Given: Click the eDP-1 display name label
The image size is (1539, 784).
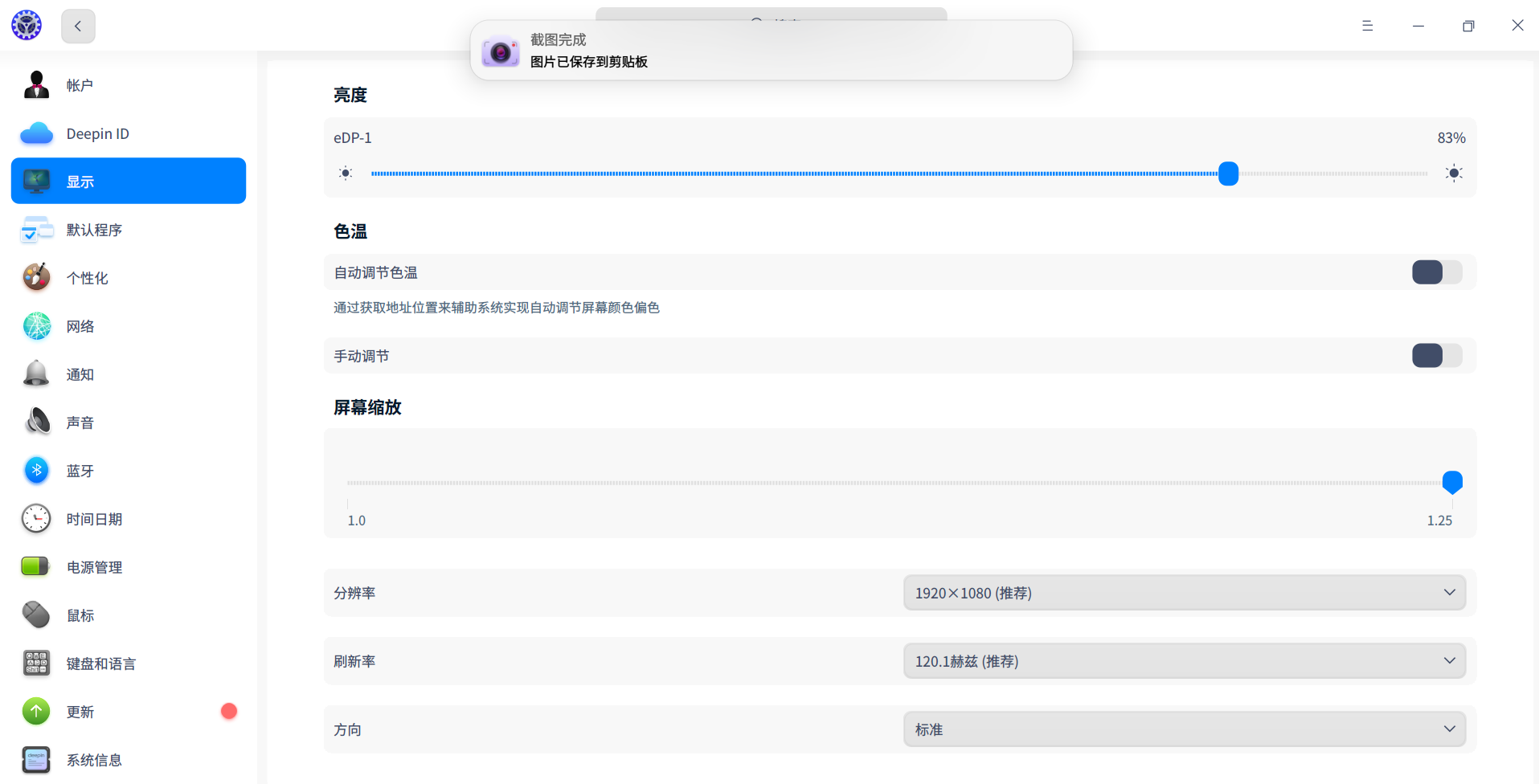Looking at the screenshot, I should (x=353, y=138).
